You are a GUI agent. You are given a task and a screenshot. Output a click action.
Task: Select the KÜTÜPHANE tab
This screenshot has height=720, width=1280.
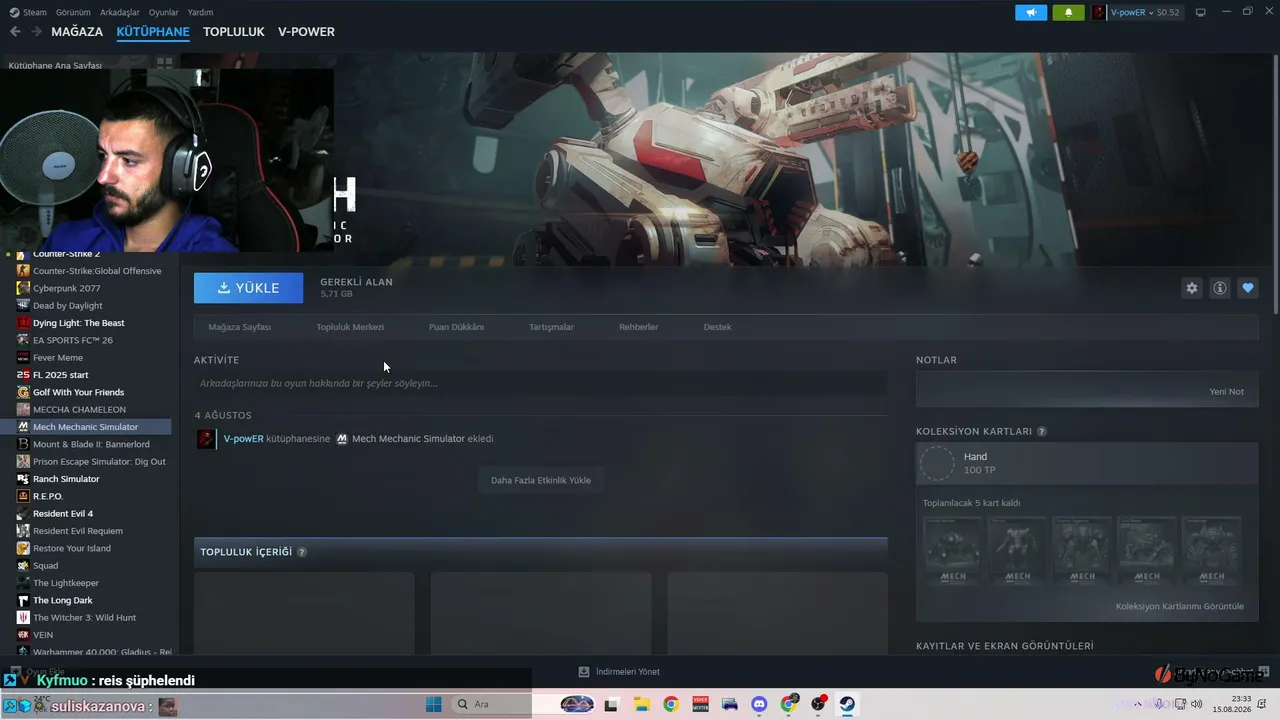coord(153,32)
